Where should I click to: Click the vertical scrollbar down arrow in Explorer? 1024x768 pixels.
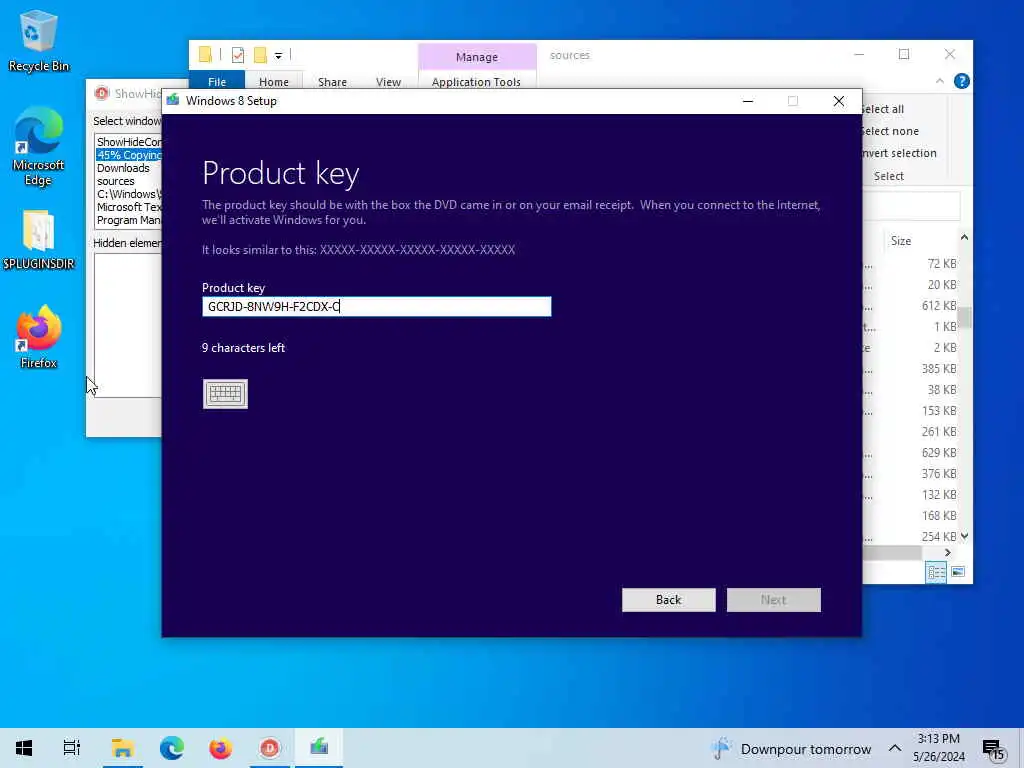tap(965, 536)
